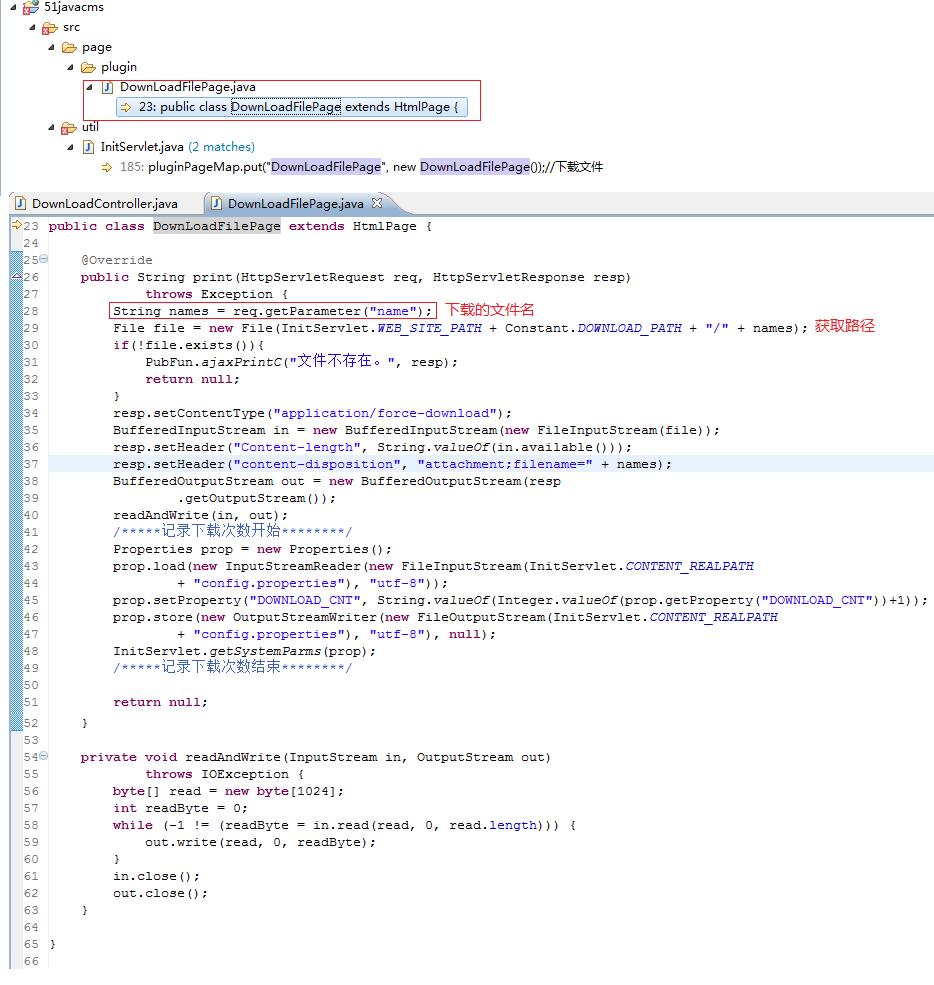This screenshot has width=934, height=985.
Task: Close the DownLoadFilePage.java editor tab
Action: pos(377,203)
